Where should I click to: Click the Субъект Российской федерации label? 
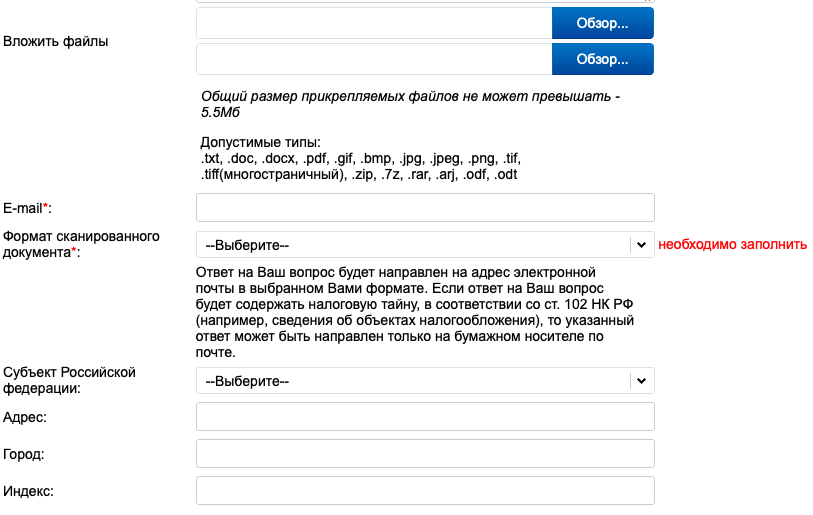coord(69,380)
